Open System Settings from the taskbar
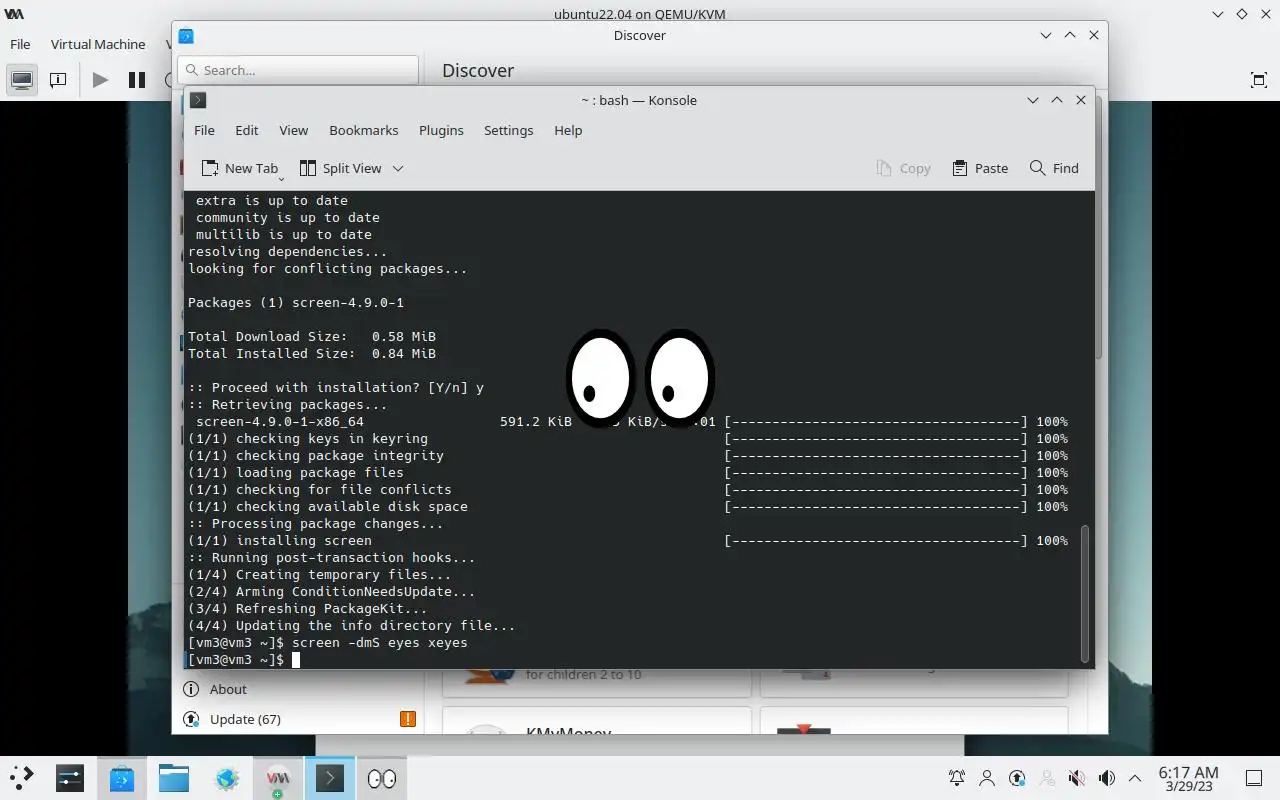 coord(70,777)
